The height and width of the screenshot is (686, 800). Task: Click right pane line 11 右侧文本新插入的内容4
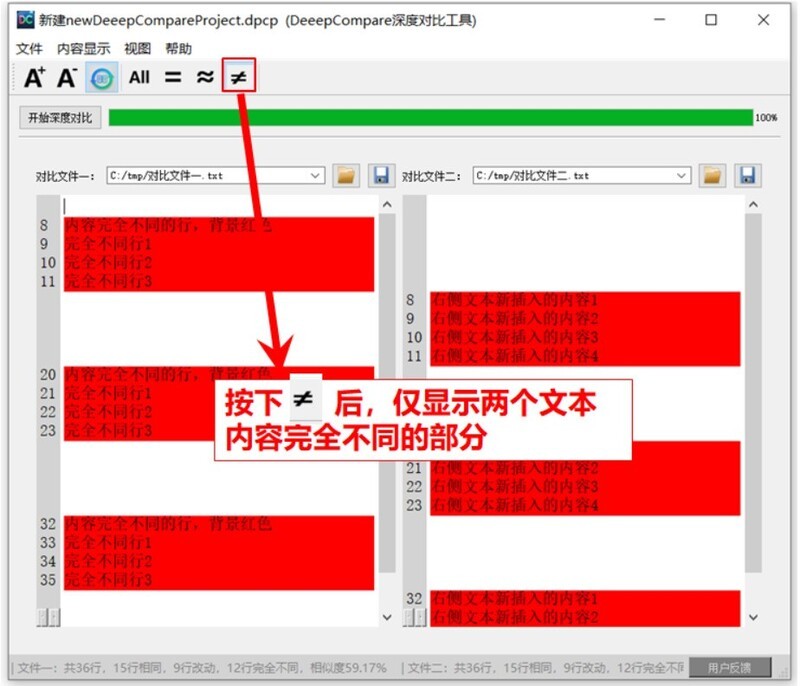[x=514, y=356]
